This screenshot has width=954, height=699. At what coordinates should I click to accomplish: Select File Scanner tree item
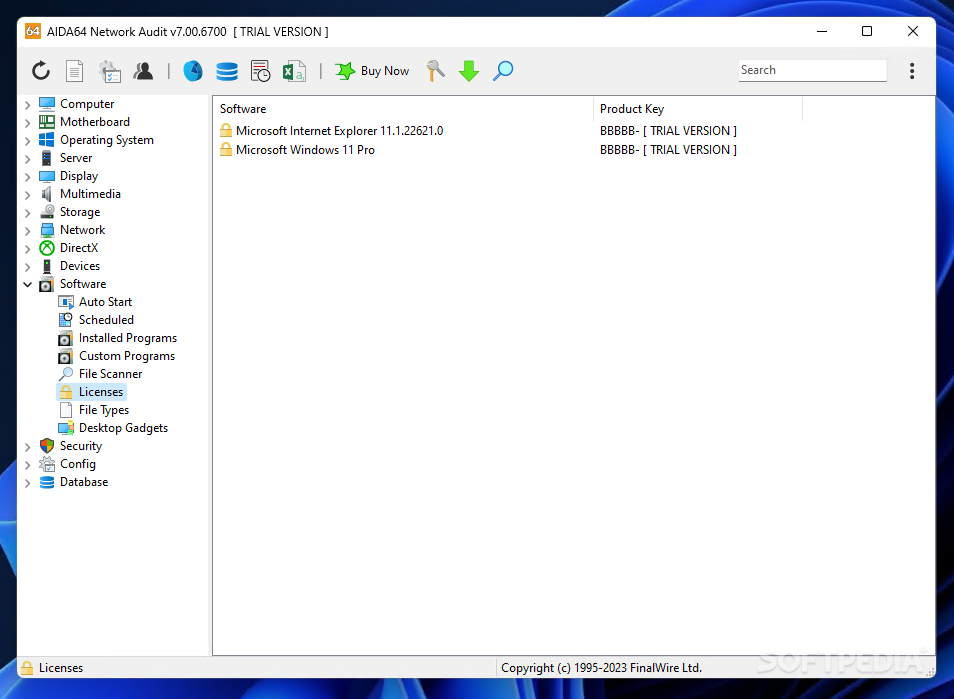coord(110,374)
